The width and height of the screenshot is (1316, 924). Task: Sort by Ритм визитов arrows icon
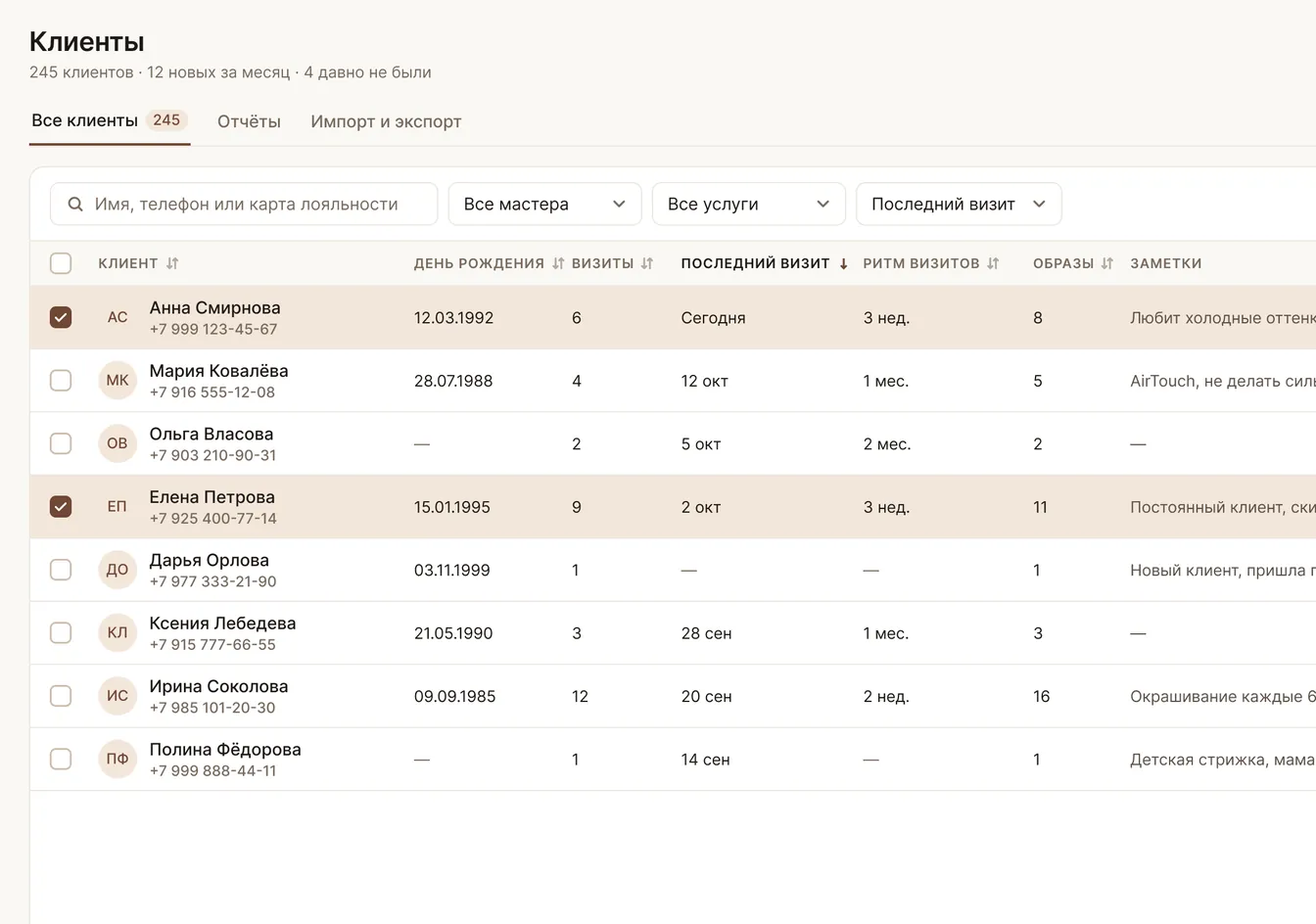click(993, 263)
